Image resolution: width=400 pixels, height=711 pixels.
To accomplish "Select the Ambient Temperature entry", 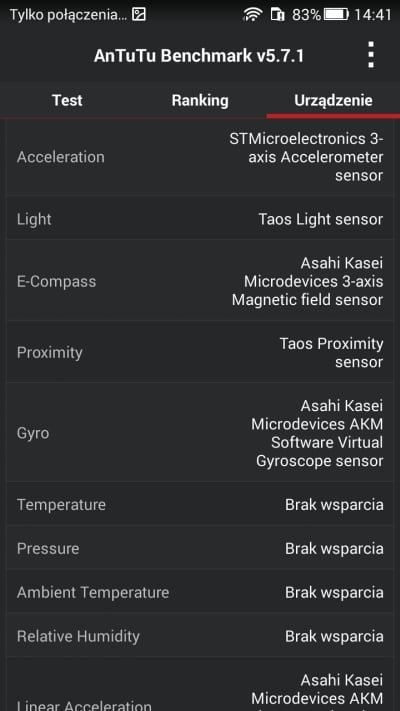I will (200, 592).
